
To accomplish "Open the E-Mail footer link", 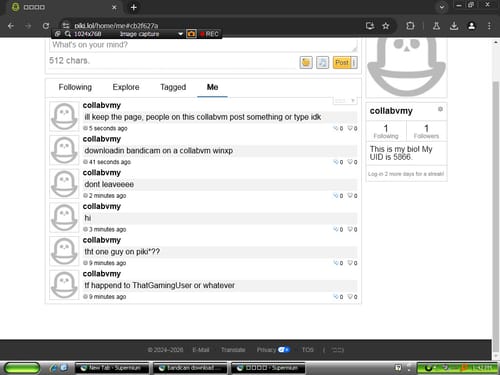I will [x=201, y=350].
